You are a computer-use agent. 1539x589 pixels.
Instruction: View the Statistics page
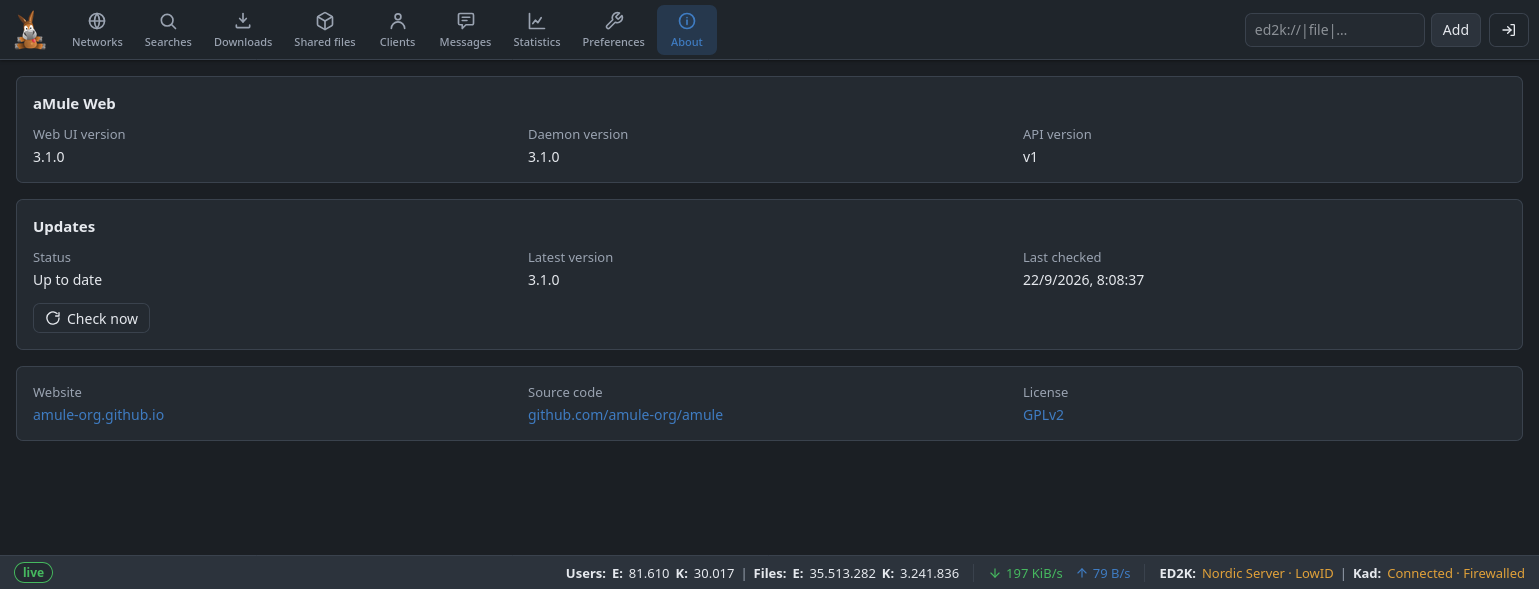coord(537,30)
